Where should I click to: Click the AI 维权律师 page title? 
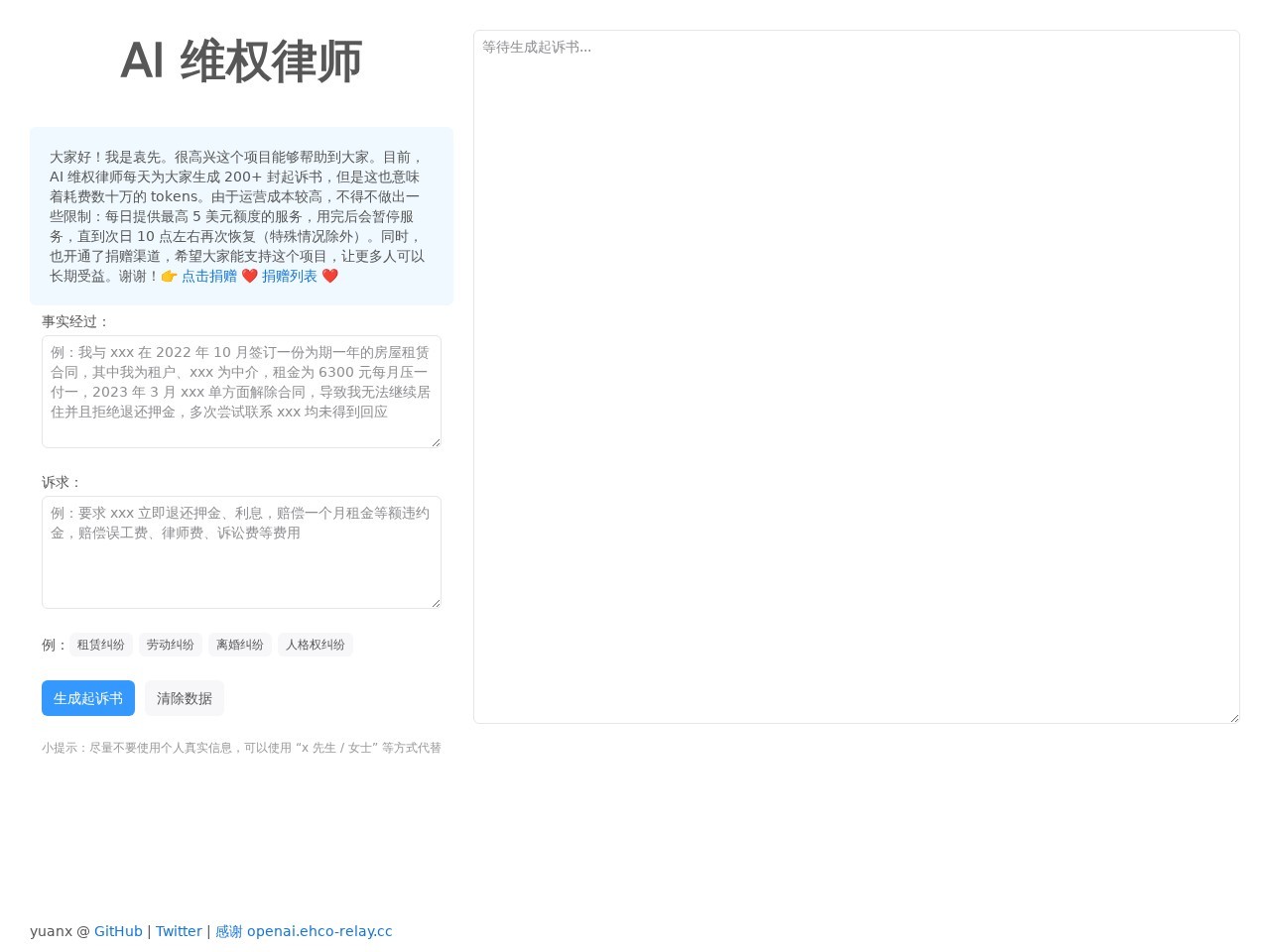tap(241, 60)
